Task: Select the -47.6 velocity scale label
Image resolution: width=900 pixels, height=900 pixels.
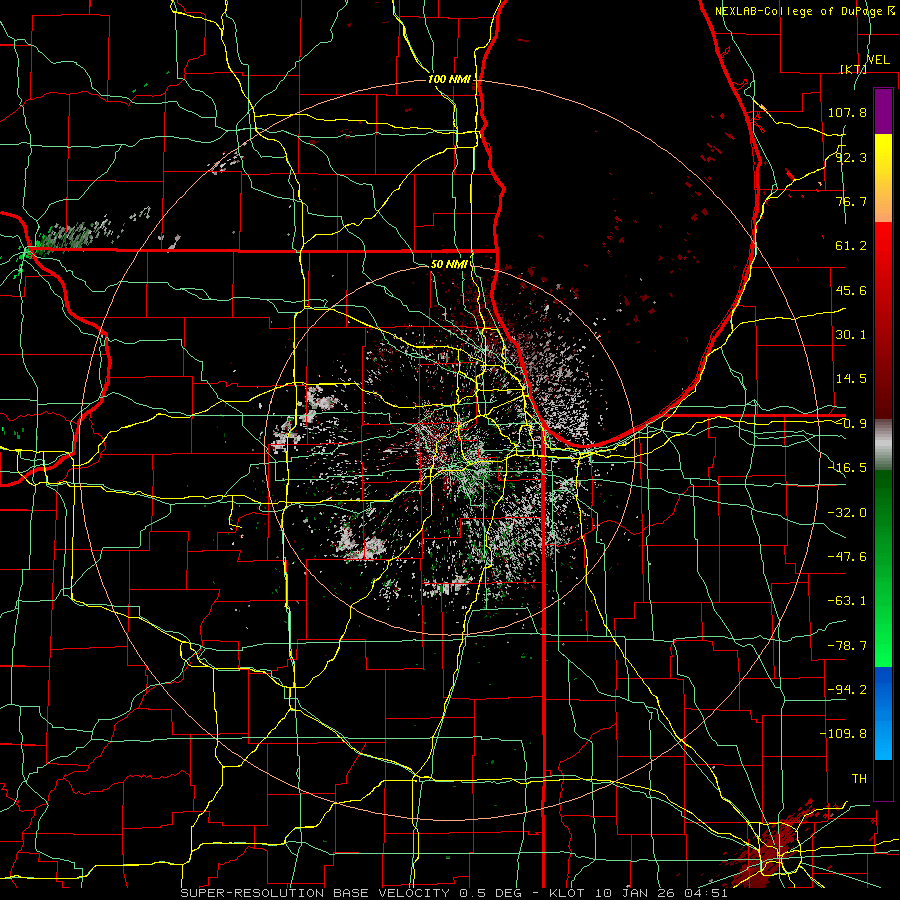Action: (847, 557)
